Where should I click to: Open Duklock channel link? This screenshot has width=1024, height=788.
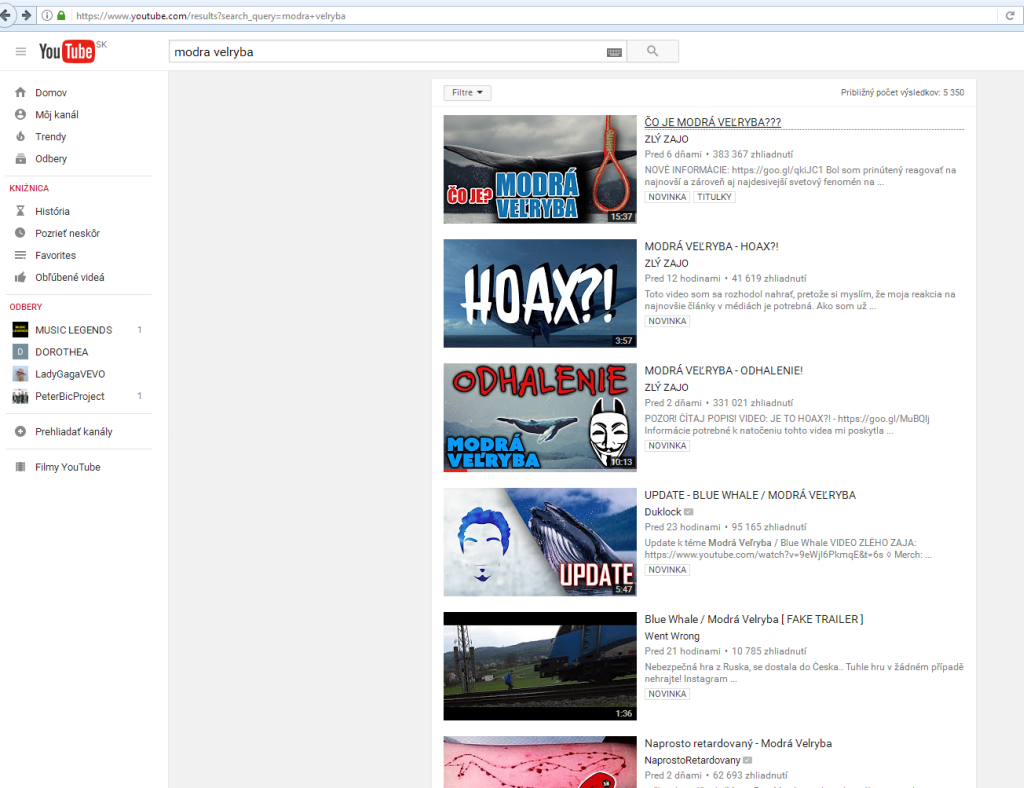[x=663, y=512]
